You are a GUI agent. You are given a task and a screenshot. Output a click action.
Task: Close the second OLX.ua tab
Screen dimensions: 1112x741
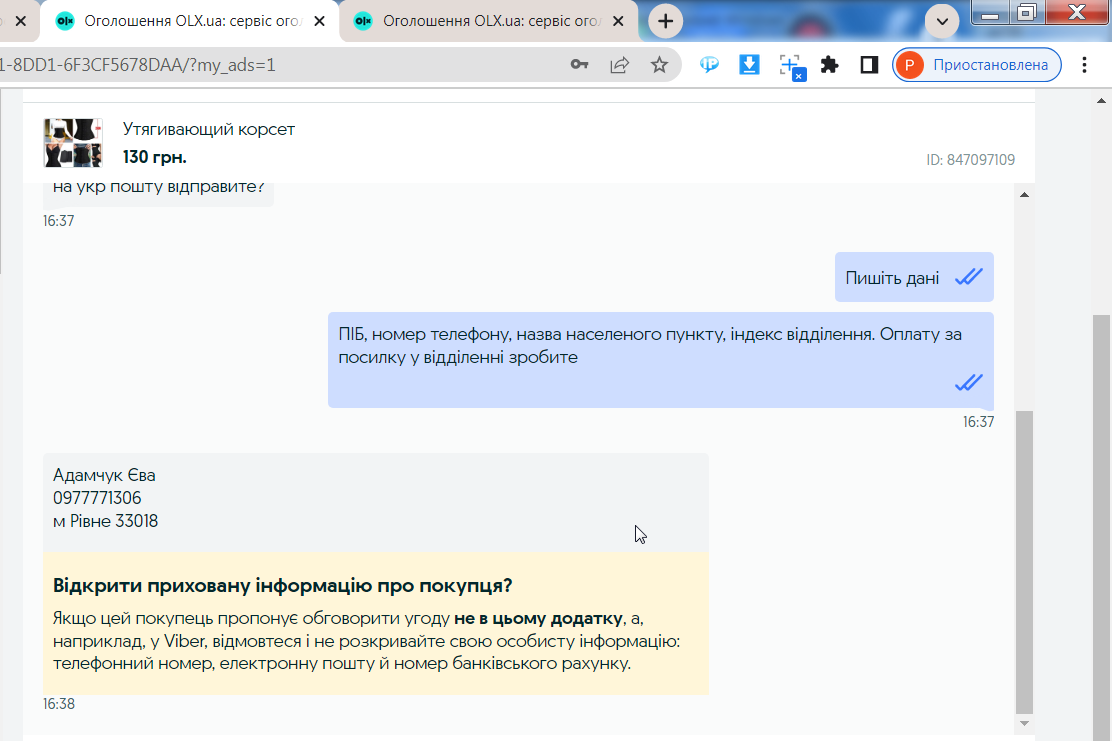(x=618, y=21)
